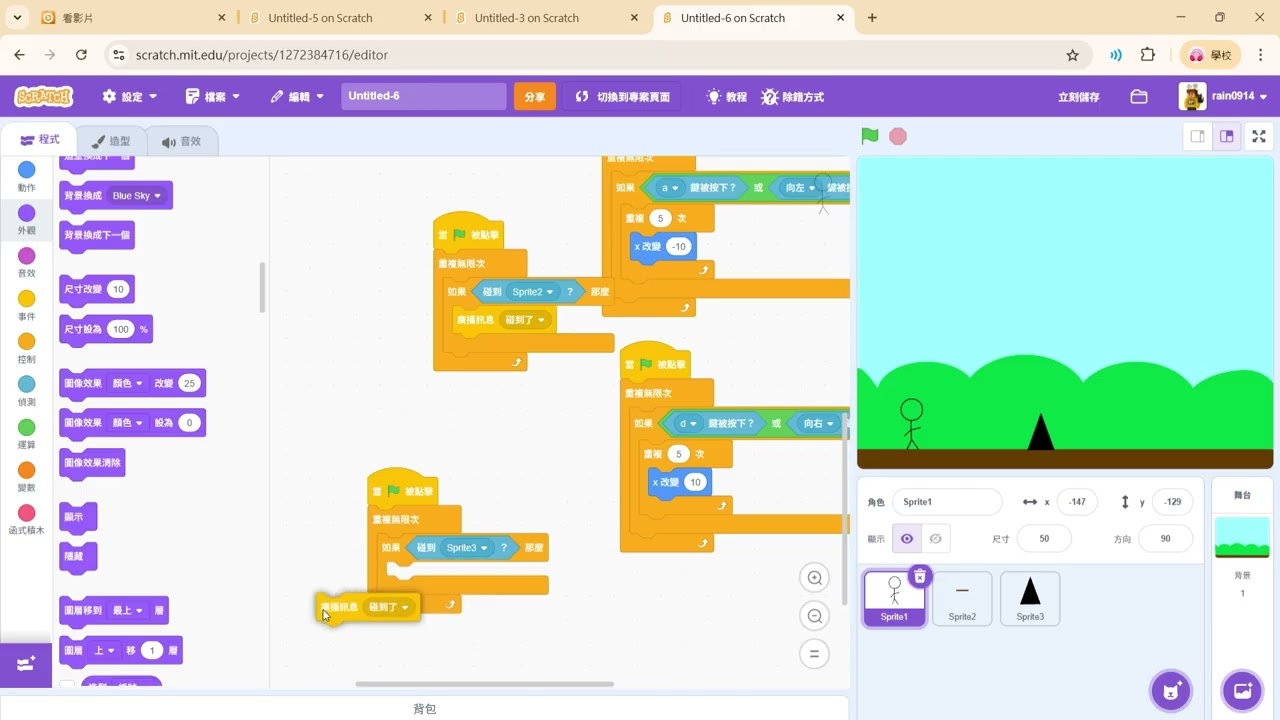The width and height of the screenshot is (1280, 720).
Task: Select the Sprite3 thumbnail
Action: tap(1030, 599)
